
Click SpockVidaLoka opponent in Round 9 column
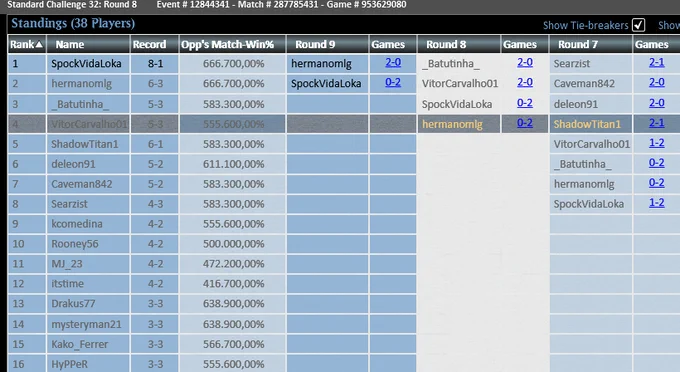coord(326,84)
